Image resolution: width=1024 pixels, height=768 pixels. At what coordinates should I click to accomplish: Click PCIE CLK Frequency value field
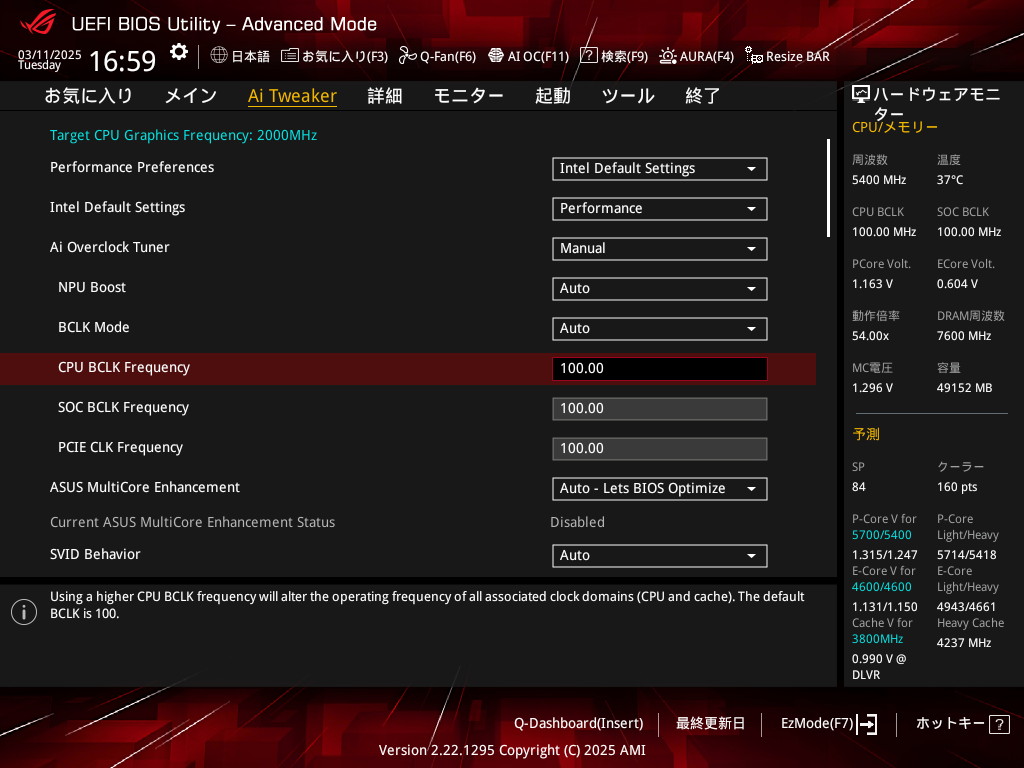click(660, 449)
